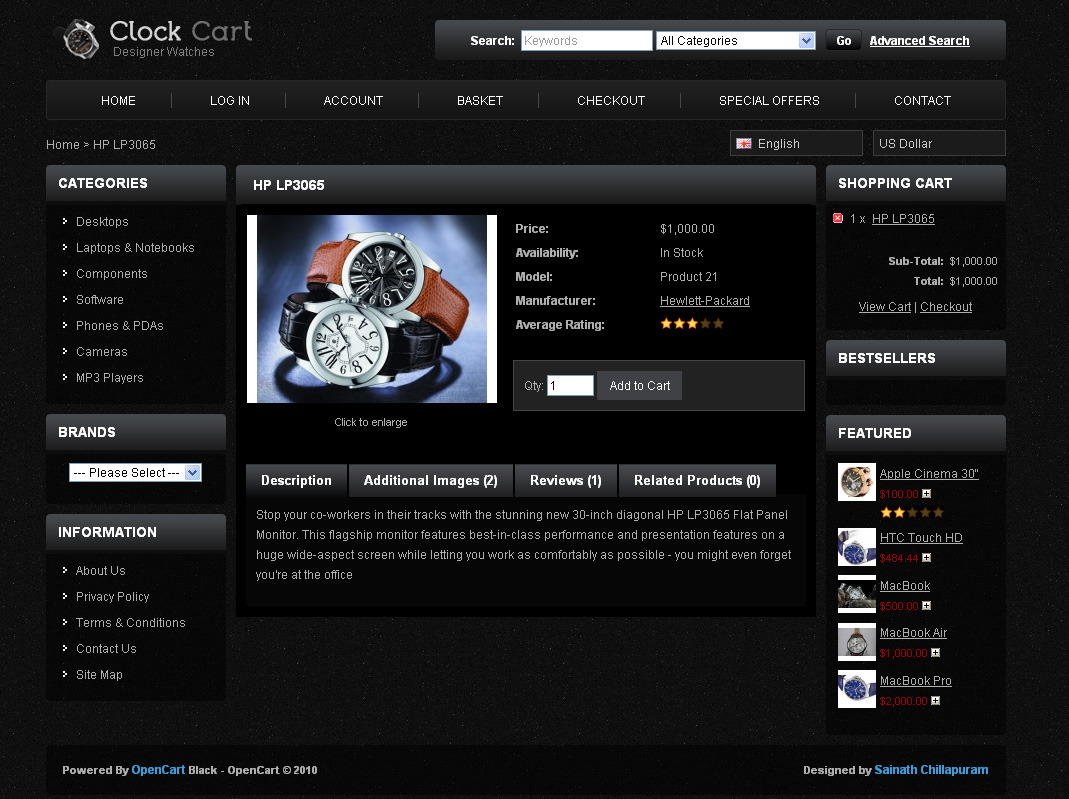The image size is (1069, 799).
Task: Open Privacy Policy page
Action: (x=112, y=597)
